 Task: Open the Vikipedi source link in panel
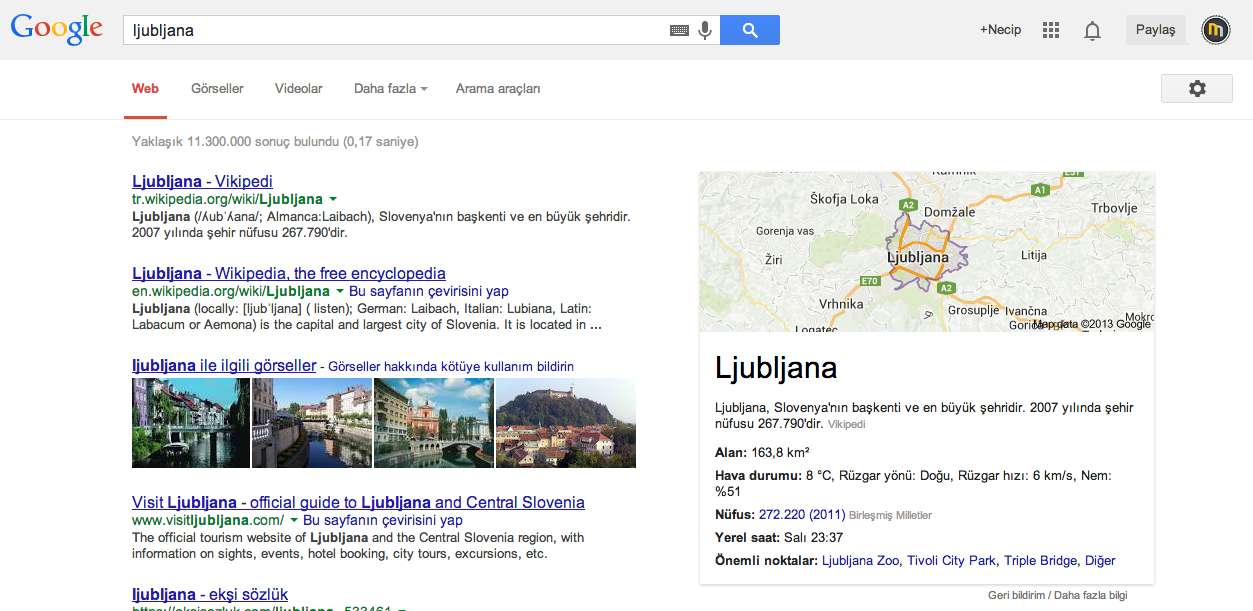tap(846, 424)
